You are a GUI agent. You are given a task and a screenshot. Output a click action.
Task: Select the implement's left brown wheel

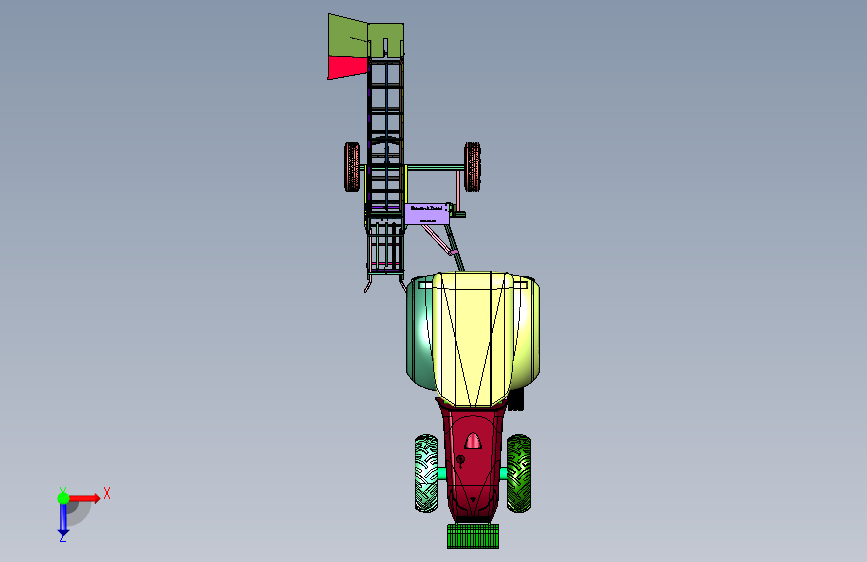[x=352, y=167]
